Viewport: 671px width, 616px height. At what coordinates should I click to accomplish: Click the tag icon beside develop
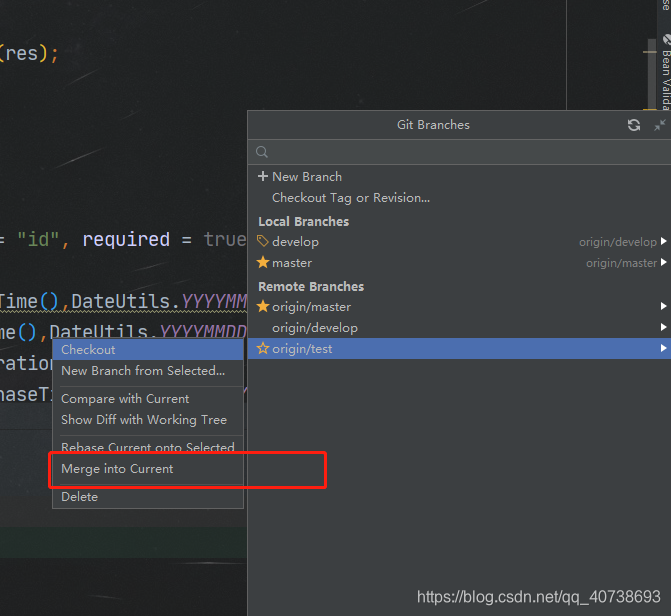263,241
